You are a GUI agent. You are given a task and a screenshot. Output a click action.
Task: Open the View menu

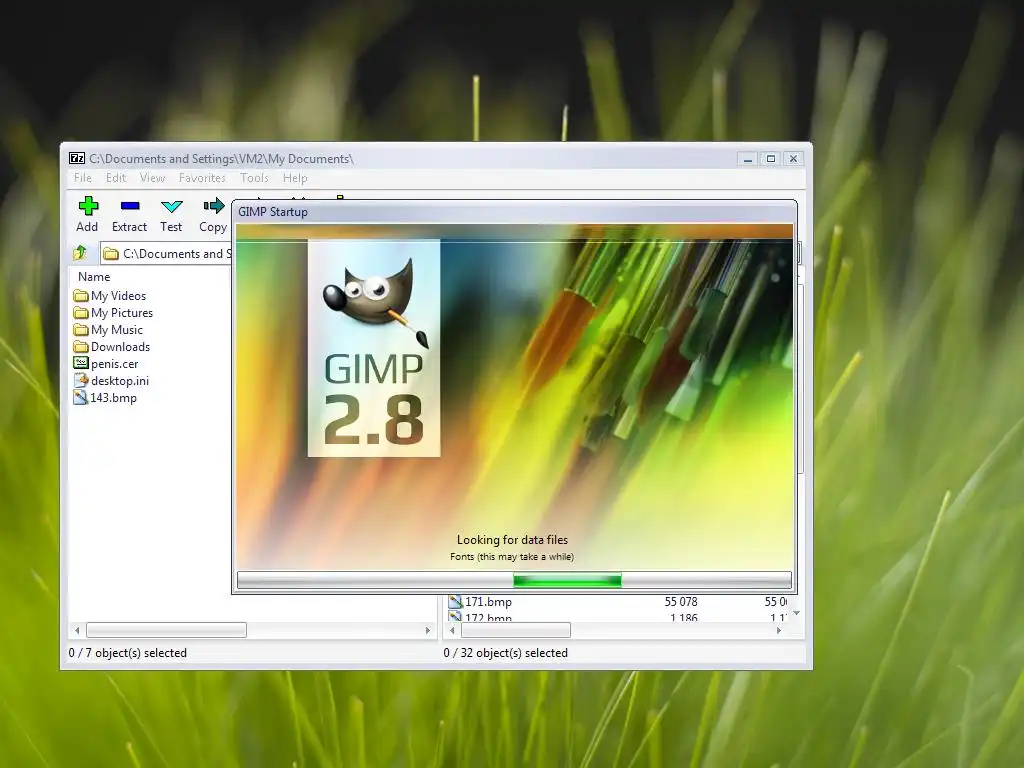click(x=152, y=178)
